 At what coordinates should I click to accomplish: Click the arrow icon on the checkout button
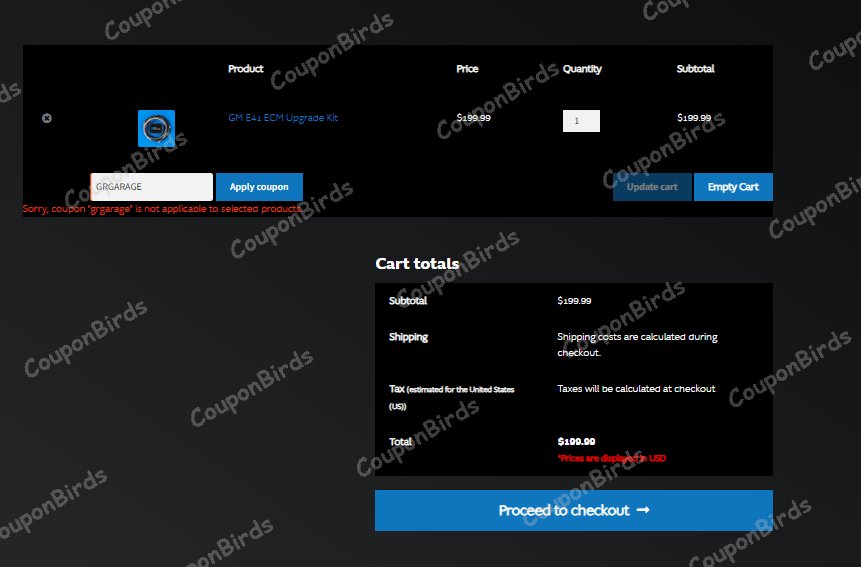point(643,510)
